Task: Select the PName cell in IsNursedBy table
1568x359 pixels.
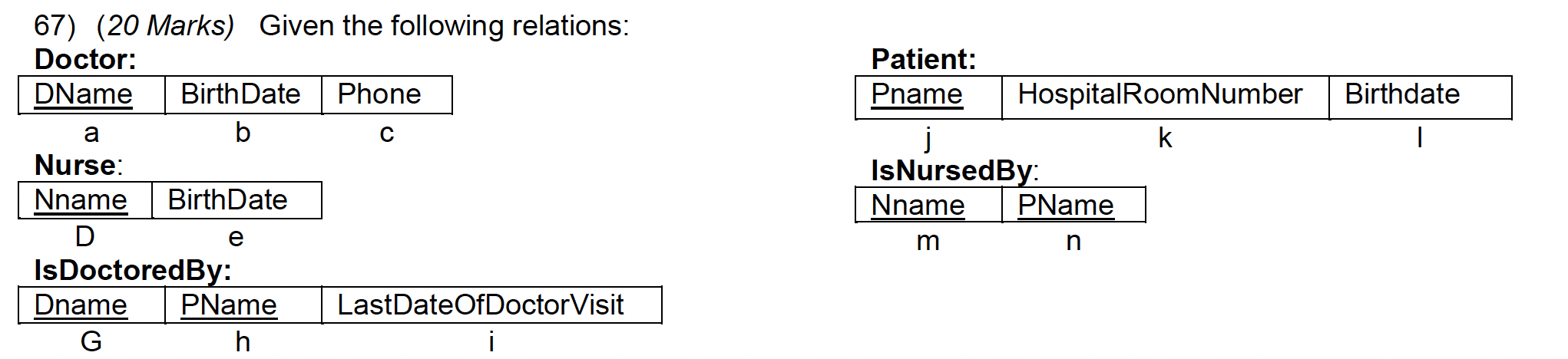Action: pyautogui.click(x=1073, y=206)
